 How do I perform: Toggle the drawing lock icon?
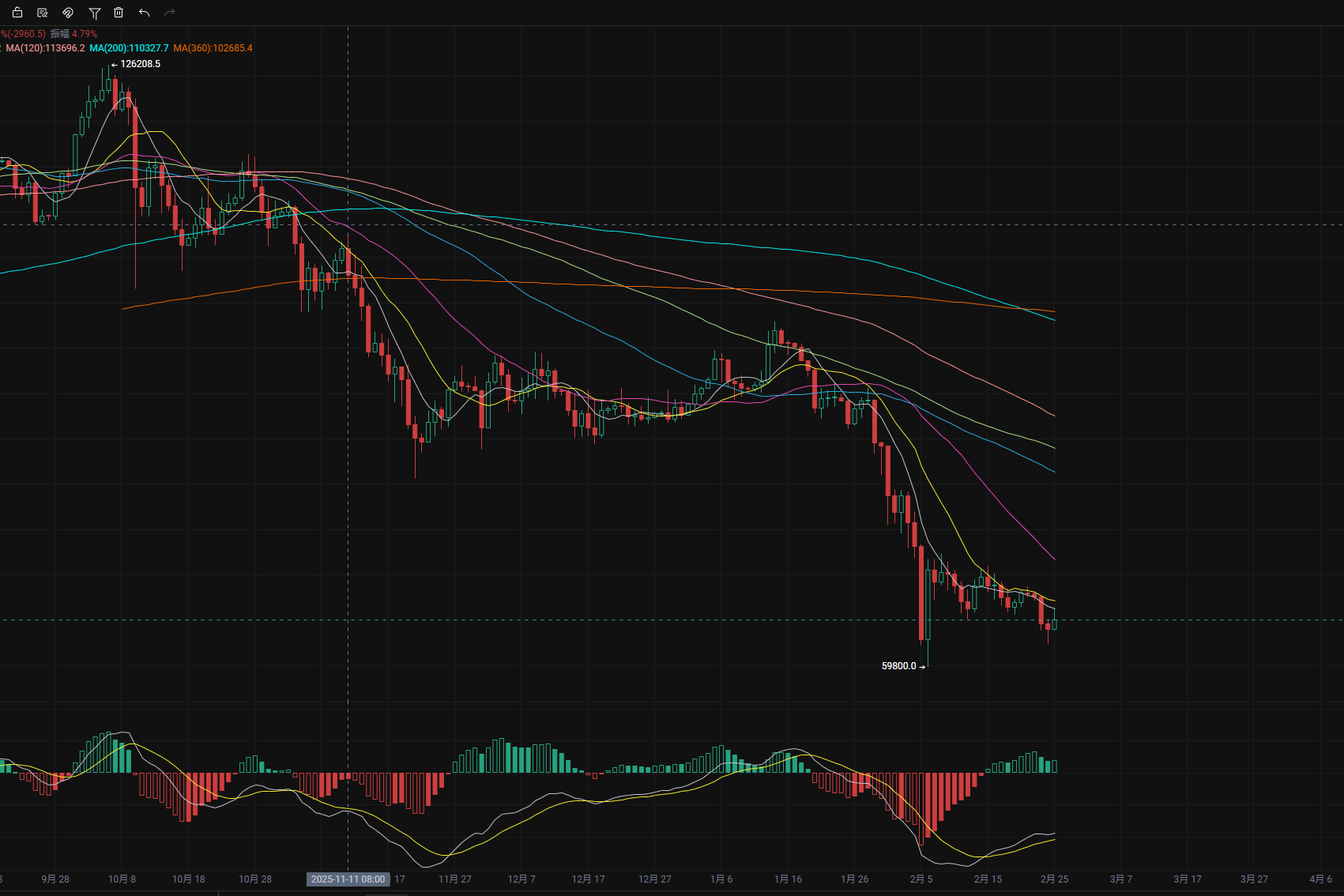pyautogui.click(x=17, y=13)
